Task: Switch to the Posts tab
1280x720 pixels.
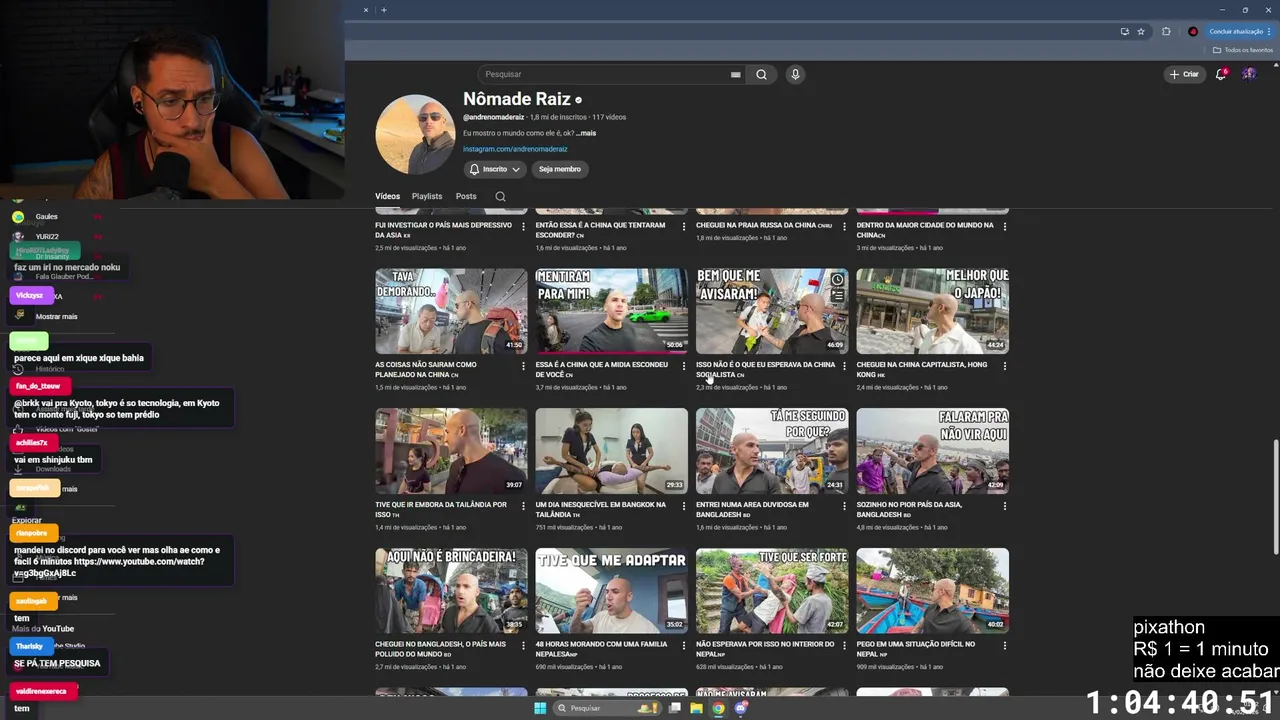Action: pyautogui.click(x=466, y=196)
